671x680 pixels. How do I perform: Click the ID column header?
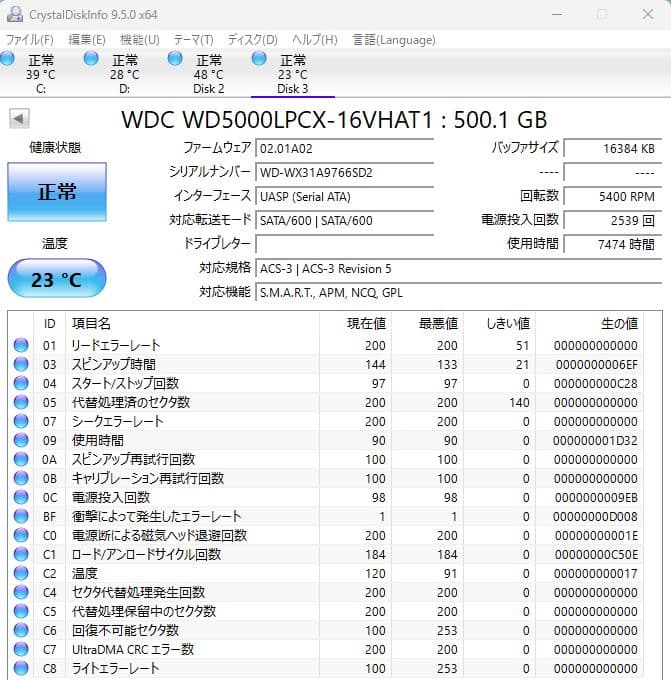(49, 324)
